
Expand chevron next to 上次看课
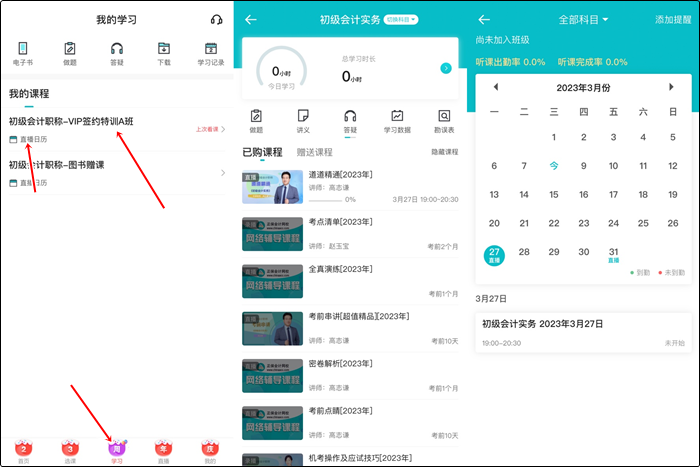tap(223, 129)
